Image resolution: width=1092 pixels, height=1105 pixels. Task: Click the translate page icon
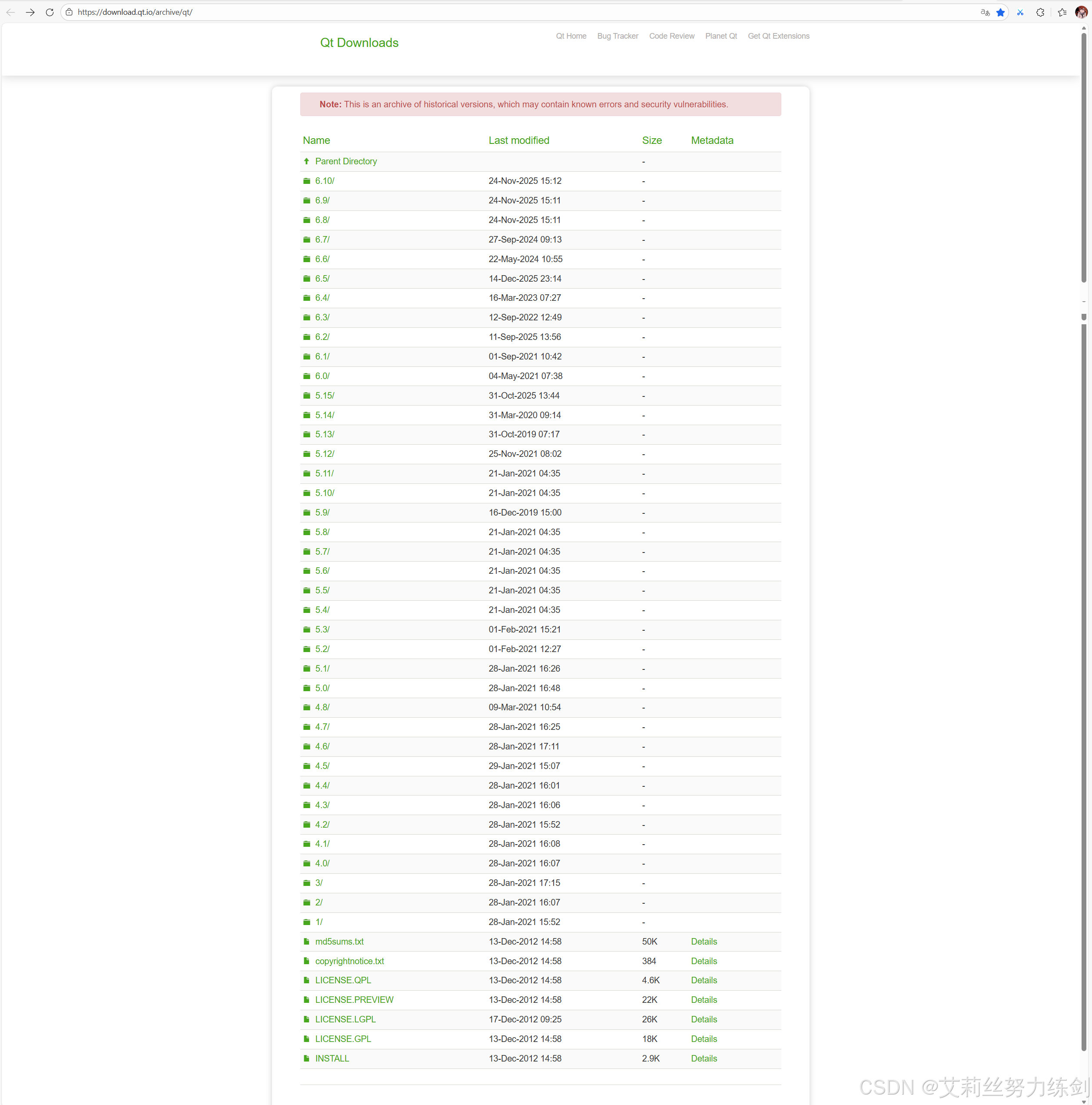(x=985, y=12)
